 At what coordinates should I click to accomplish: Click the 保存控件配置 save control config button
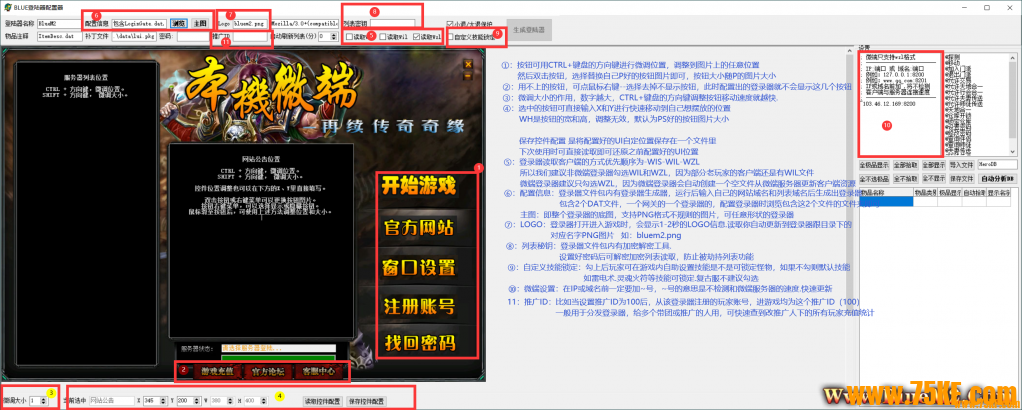pos(366,401)
